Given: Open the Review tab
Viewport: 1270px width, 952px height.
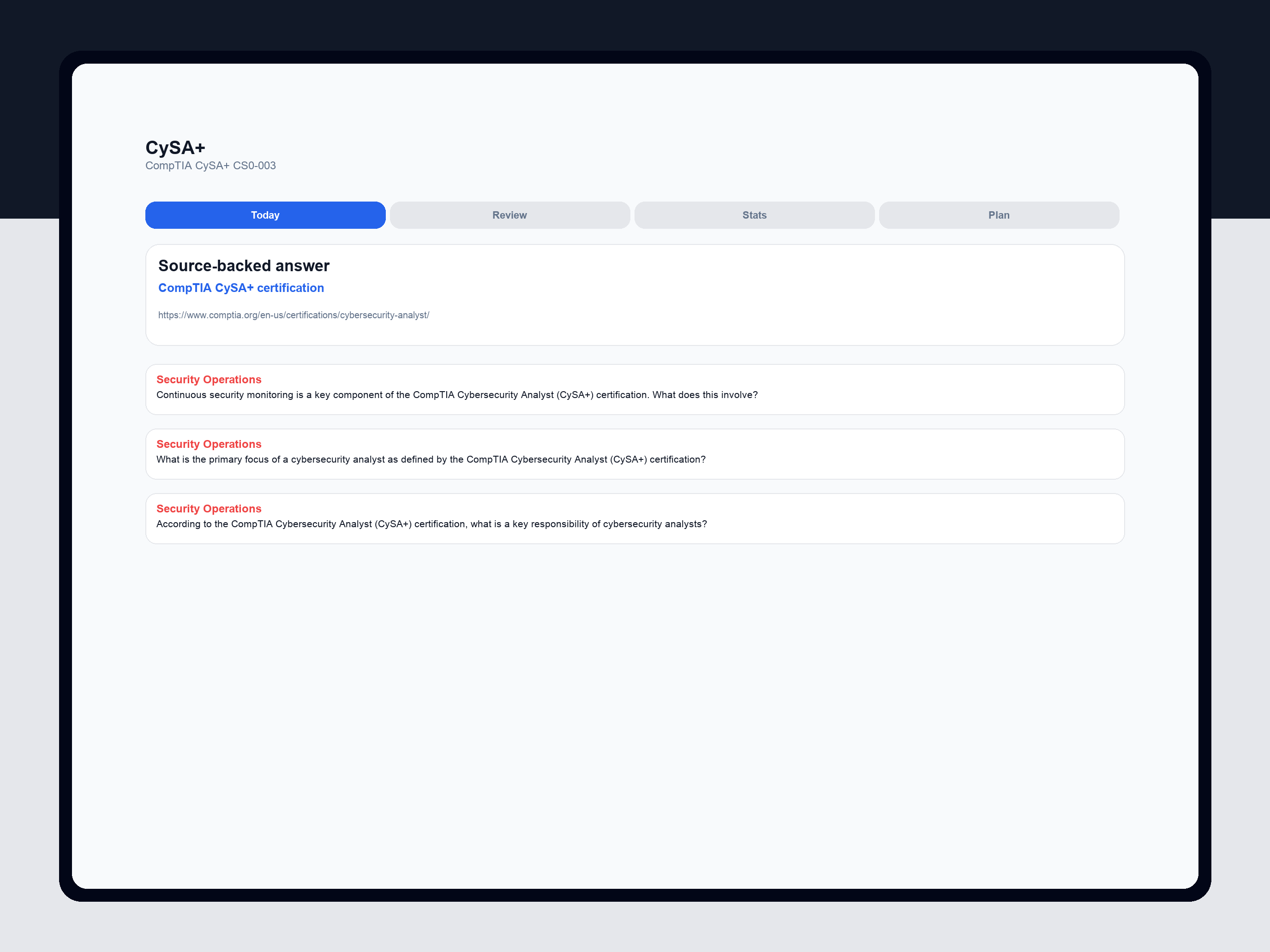Looking at the screenshot, I should [x=510, y=215].
